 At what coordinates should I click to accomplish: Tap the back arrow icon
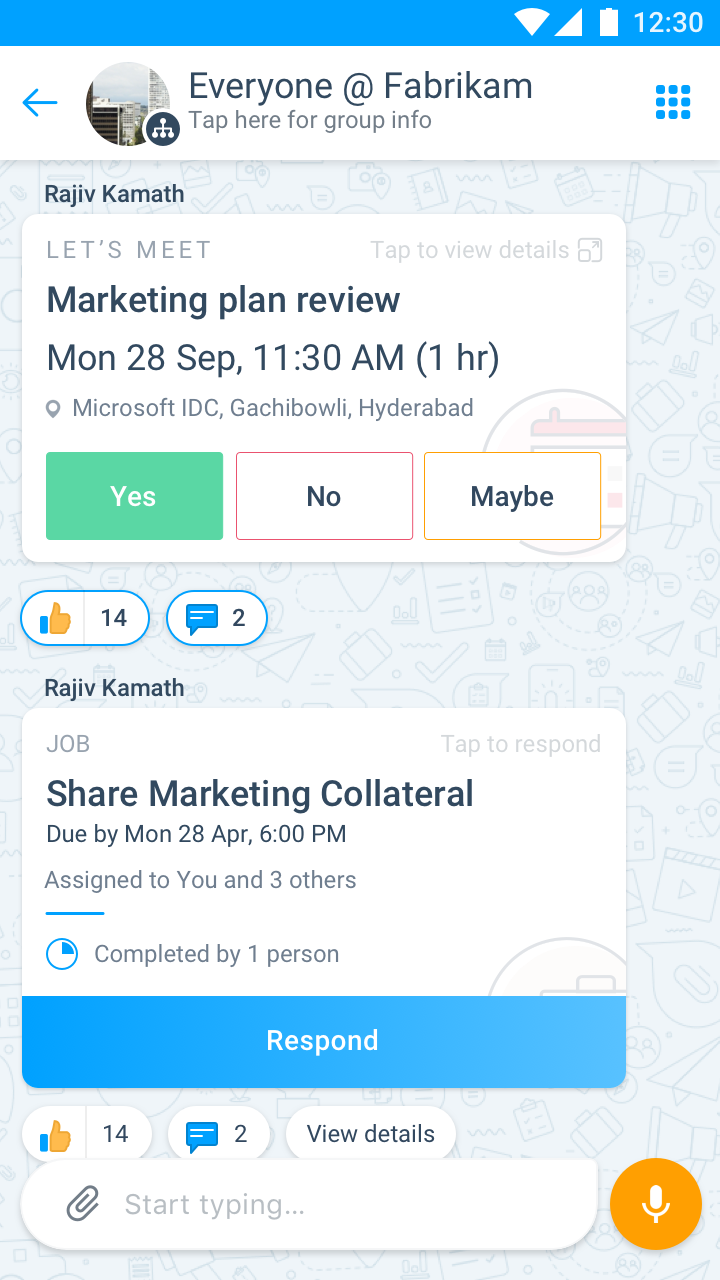(x=40, y=102)
